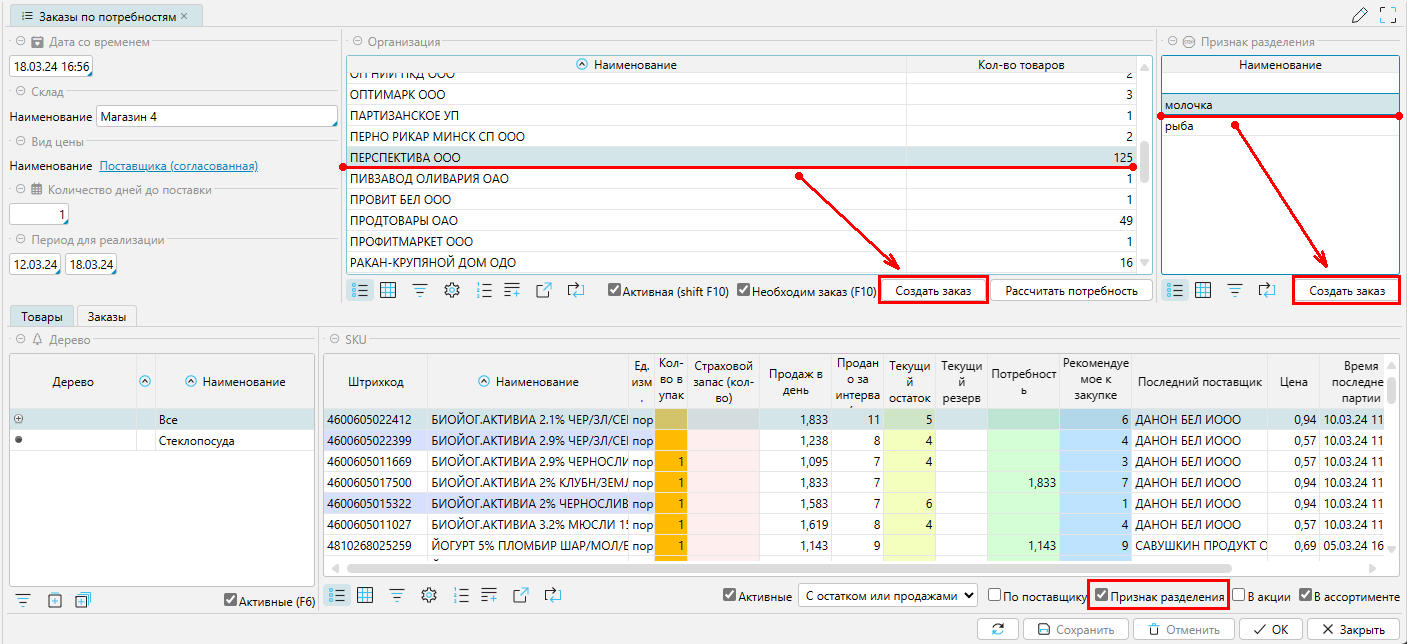This screenshot has width=1407, height=644.
Task: Follow the Поставщика (согласованная) link
Action: (178, 166)
